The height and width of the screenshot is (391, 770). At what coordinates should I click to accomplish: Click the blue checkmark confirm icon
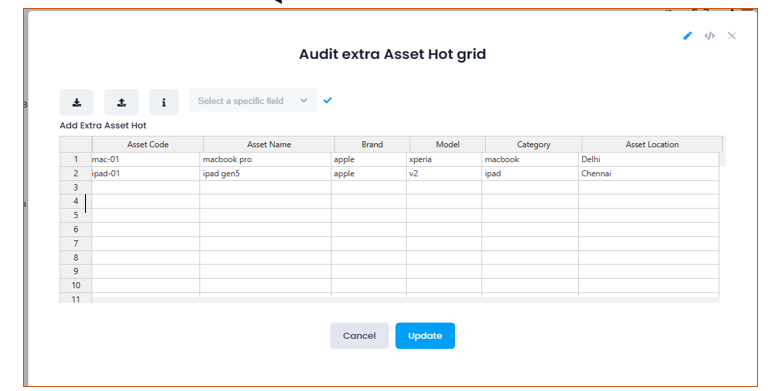(328, 100)
